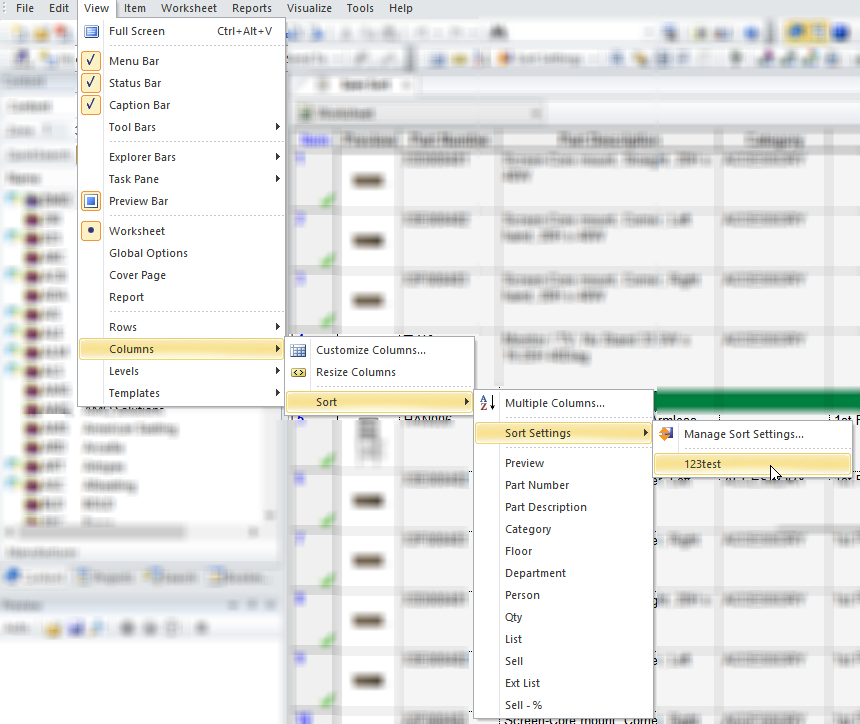Click the Preview Bar icon

coord(92,201)
